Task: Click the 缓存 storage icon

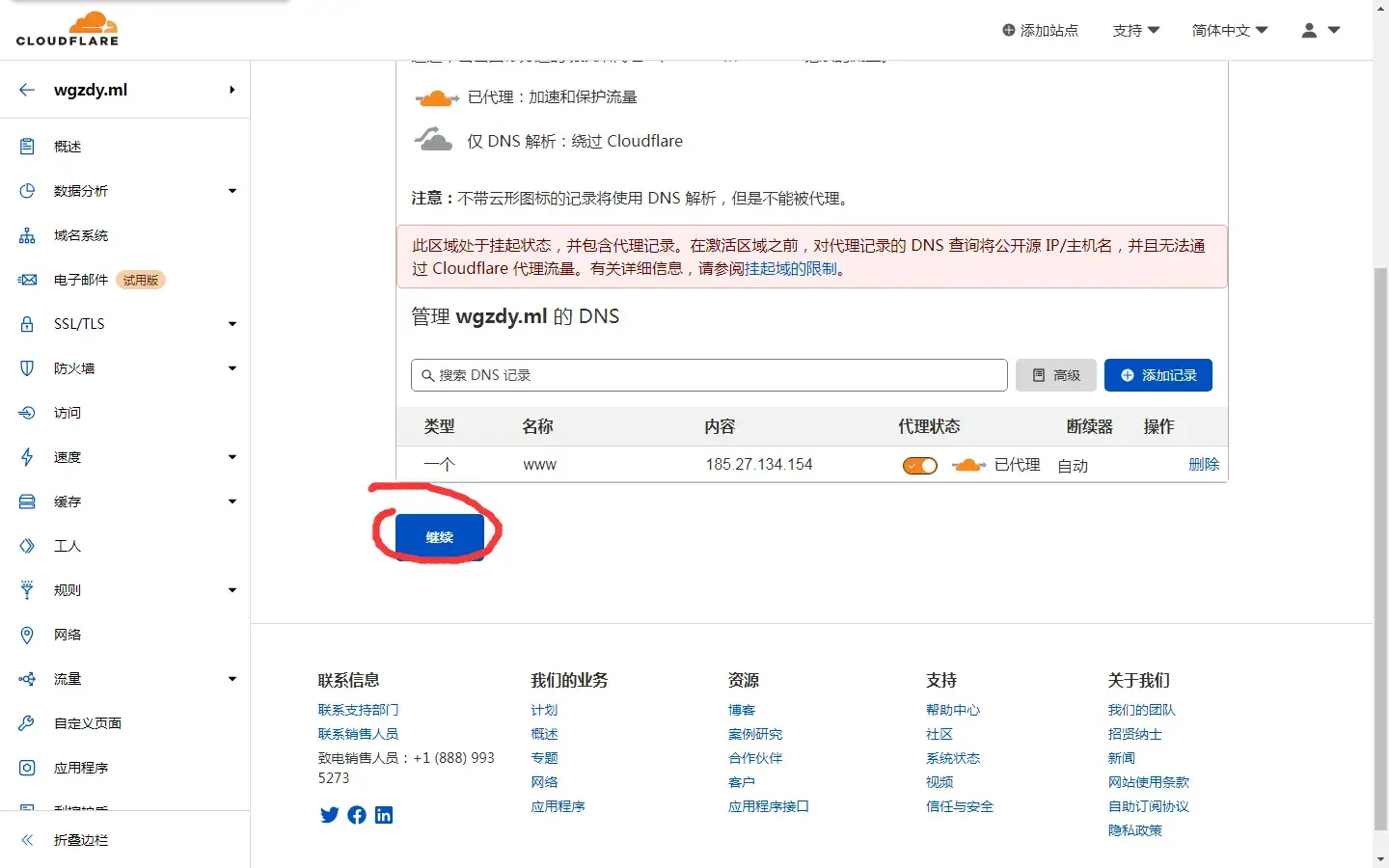Action: (x=27, y=502)
